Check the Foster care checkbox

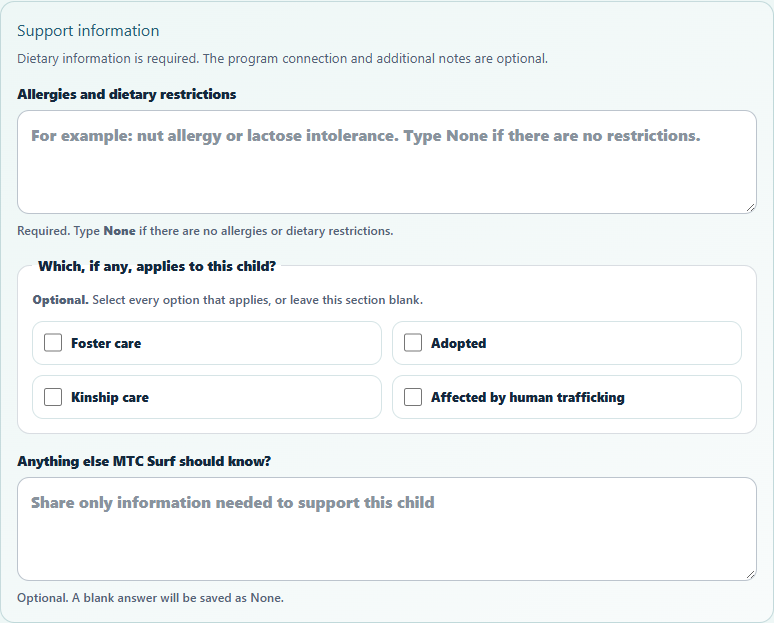tap(53, 343)
